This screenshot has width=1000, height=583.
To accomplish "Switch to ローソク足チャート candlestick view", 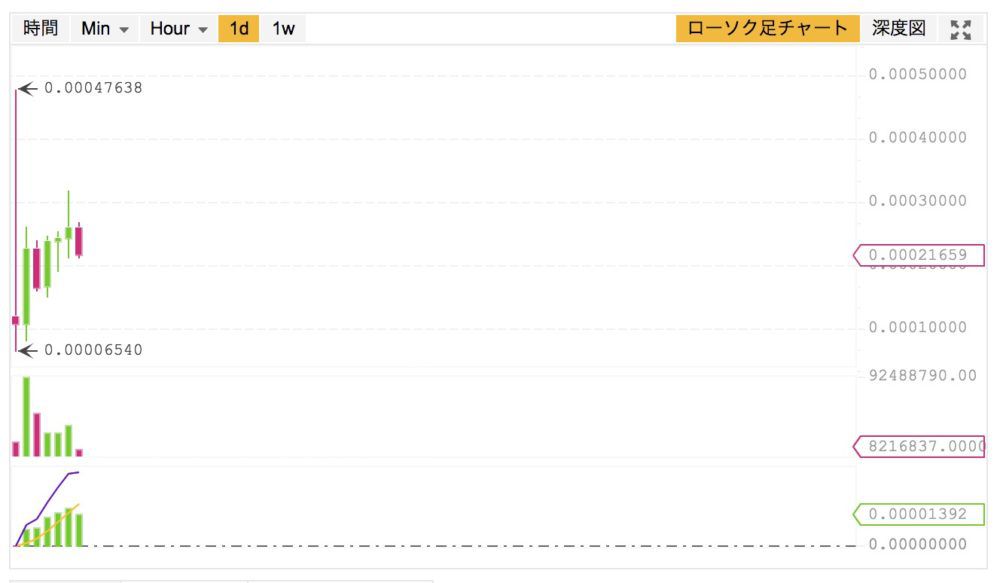I will coord(767,29).
